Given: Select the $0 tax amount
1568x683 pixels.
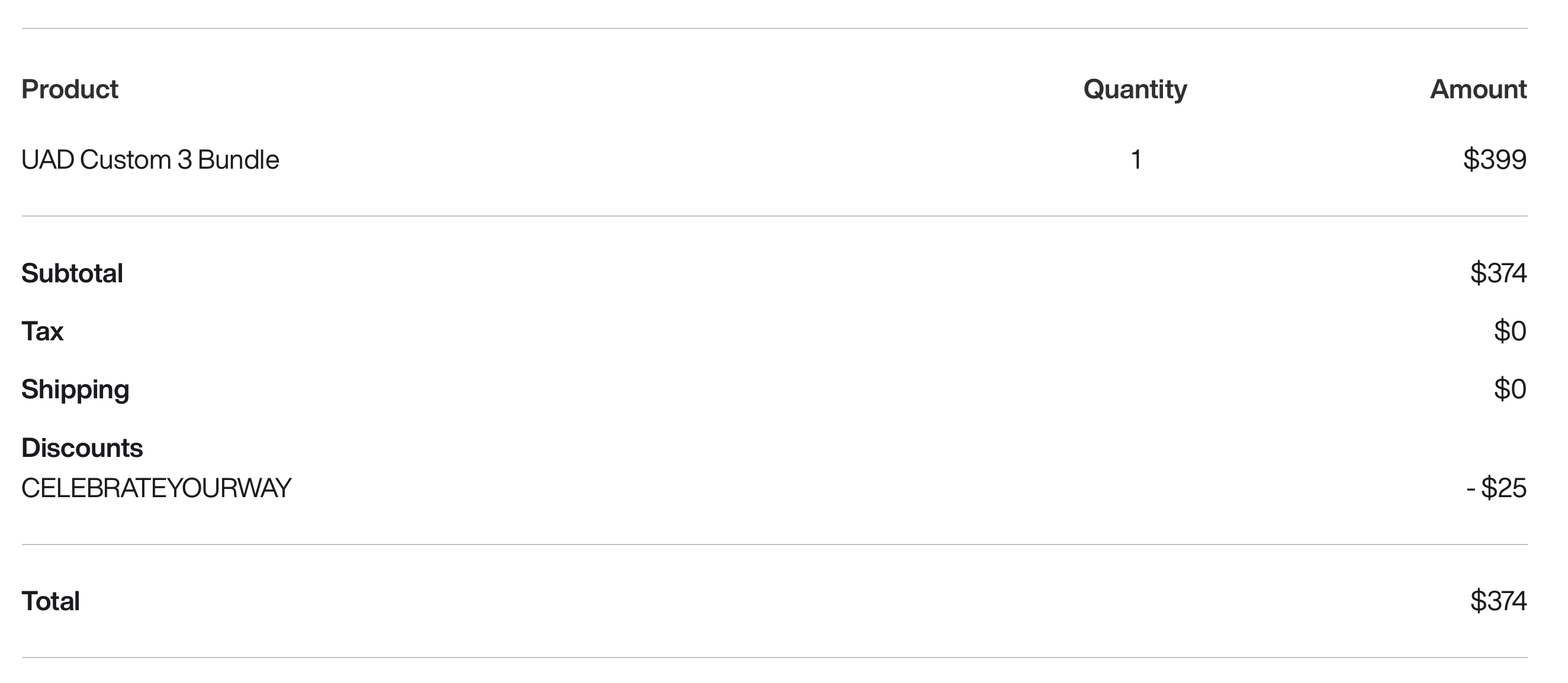Looking at the screenshot, I should (x=1509, y=331).
